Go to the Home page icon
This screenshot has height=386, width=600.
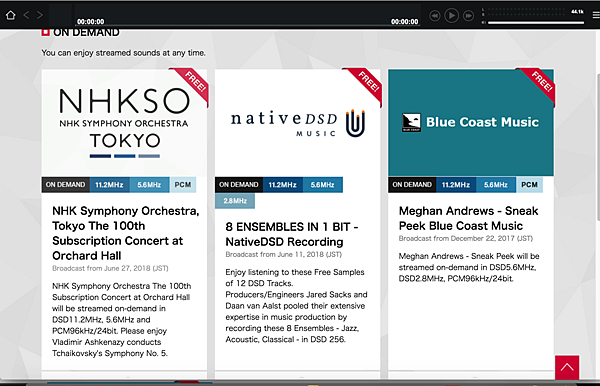tap(10, 15)
